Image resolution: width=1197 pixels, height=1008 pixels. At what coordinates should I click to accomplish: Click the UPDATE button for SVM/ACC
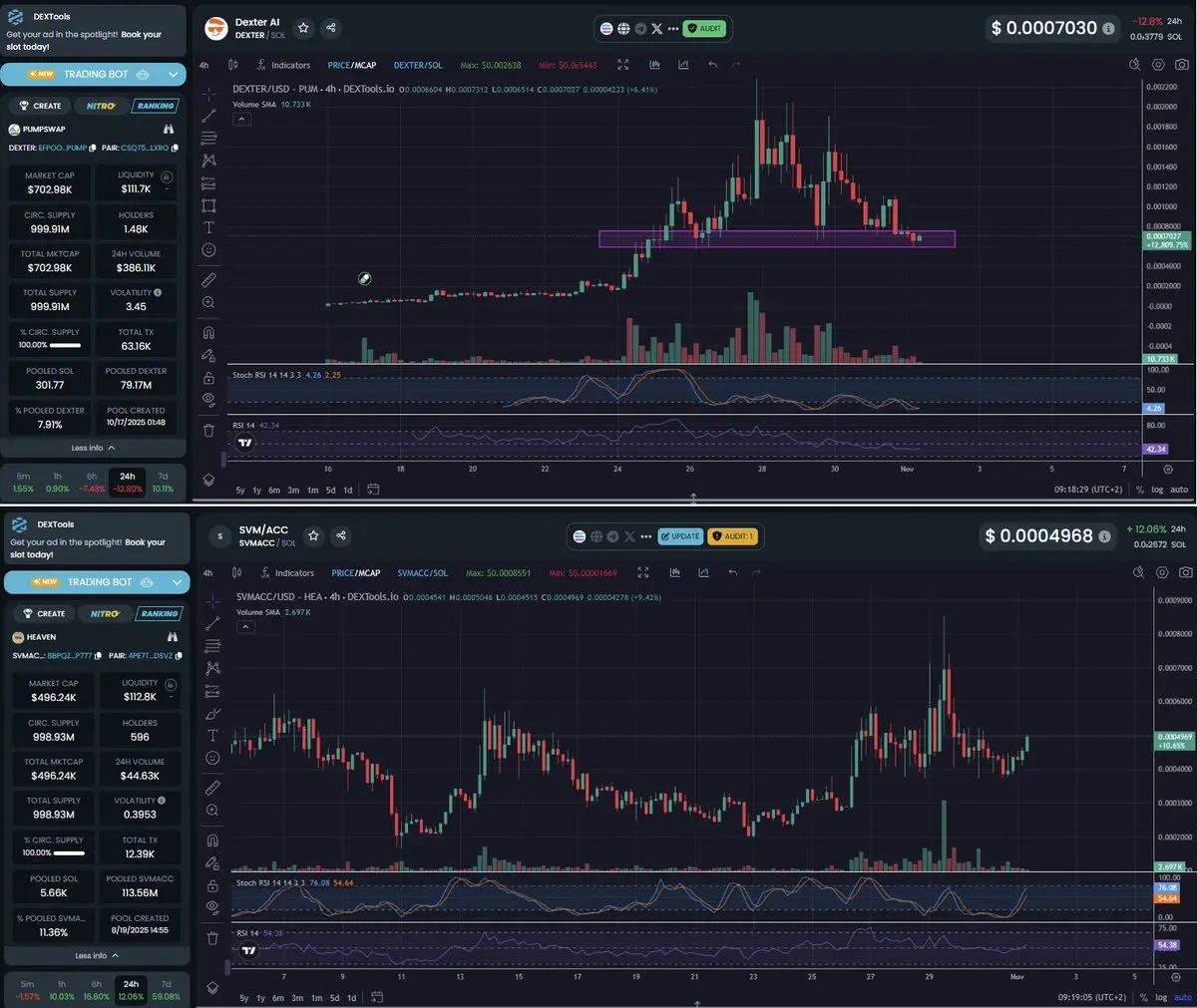pyautogui.click(x=679, y=536)
